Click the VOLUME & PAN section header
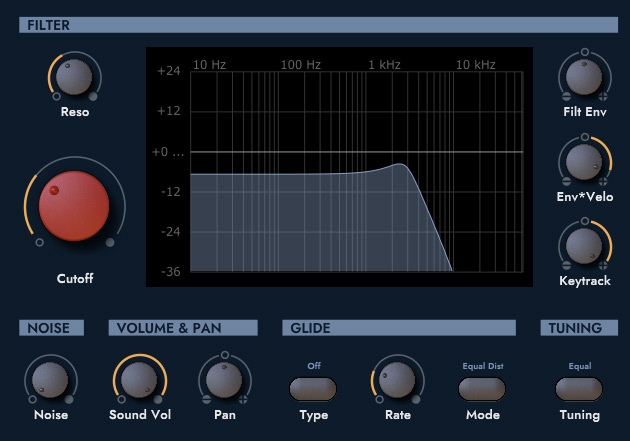630x441 pixels. pos(183,328)
